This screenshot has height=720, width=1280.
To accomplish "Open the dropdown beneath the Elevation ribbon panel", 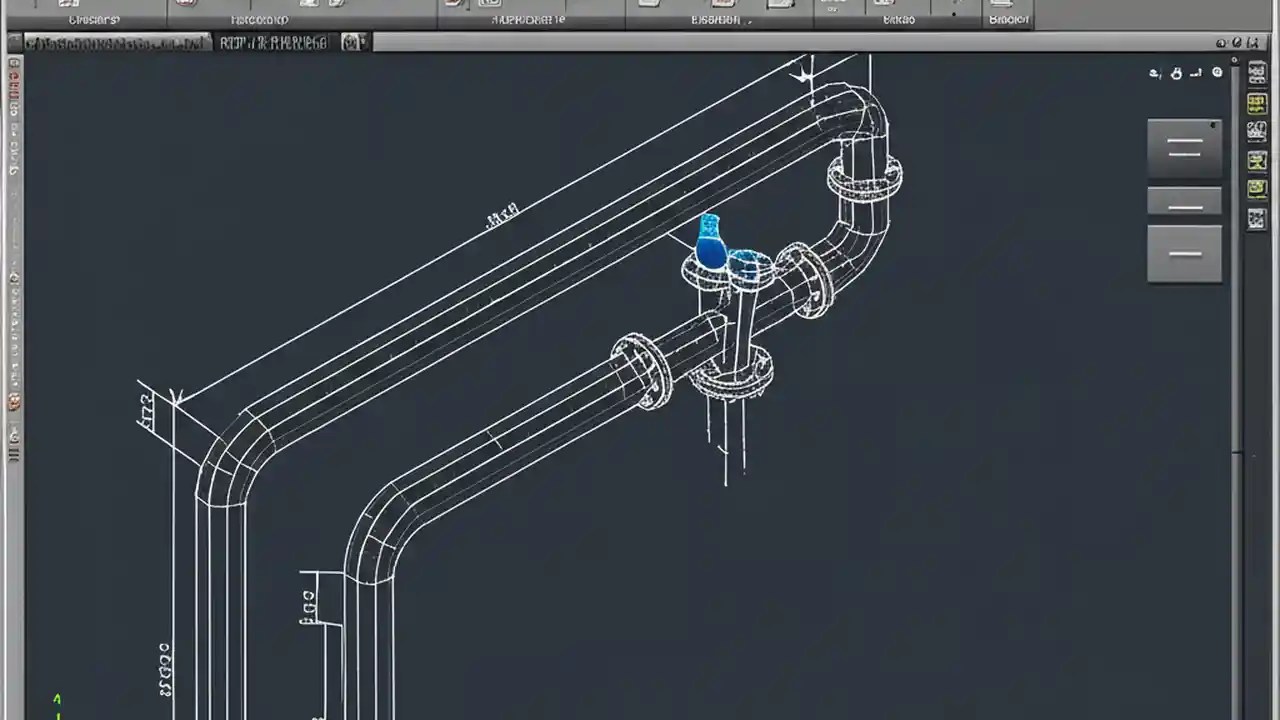I will pos(752,19).
